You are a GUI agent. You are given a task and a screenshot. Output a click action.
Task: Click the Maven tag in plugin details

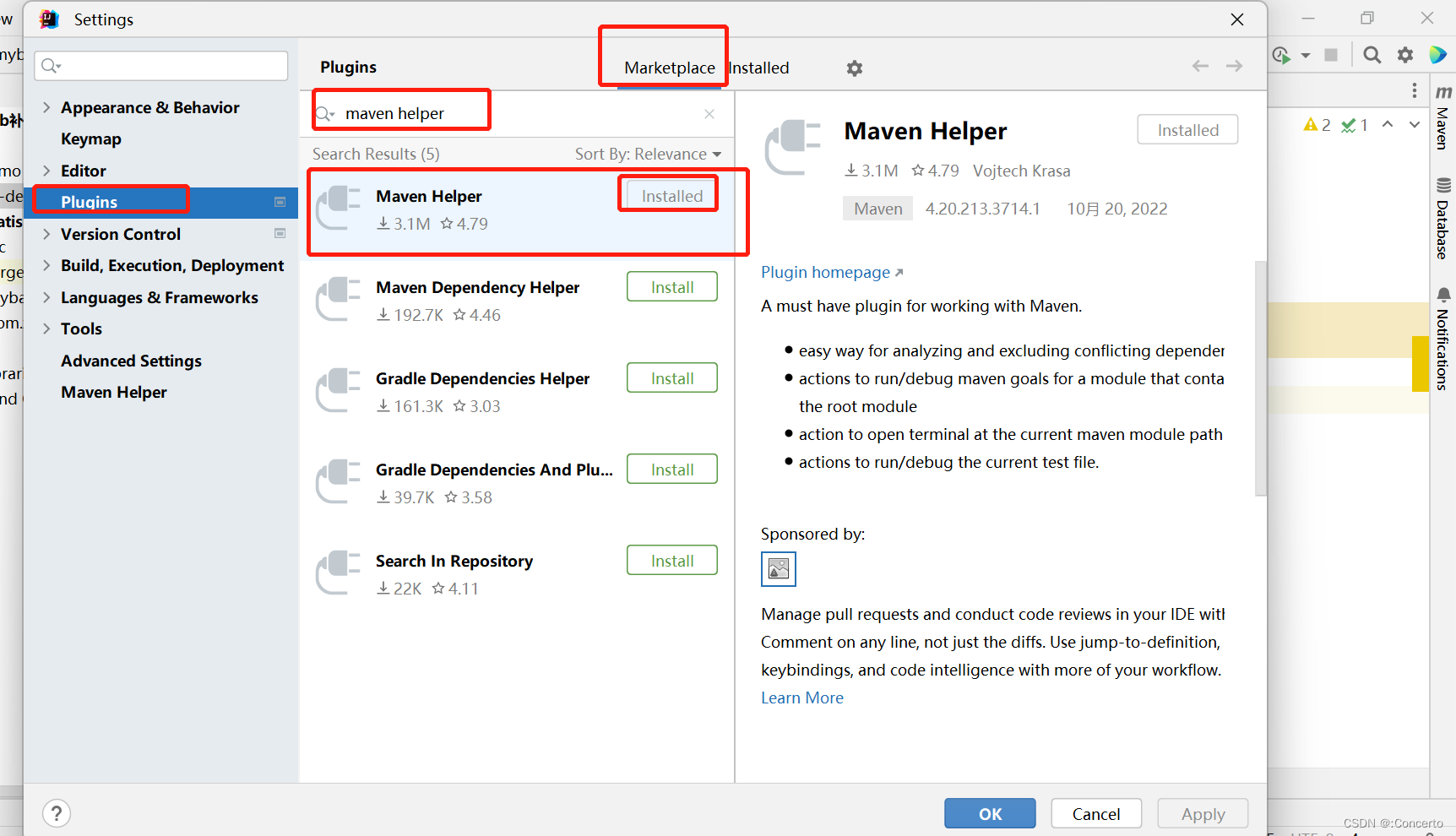[877, 209]
